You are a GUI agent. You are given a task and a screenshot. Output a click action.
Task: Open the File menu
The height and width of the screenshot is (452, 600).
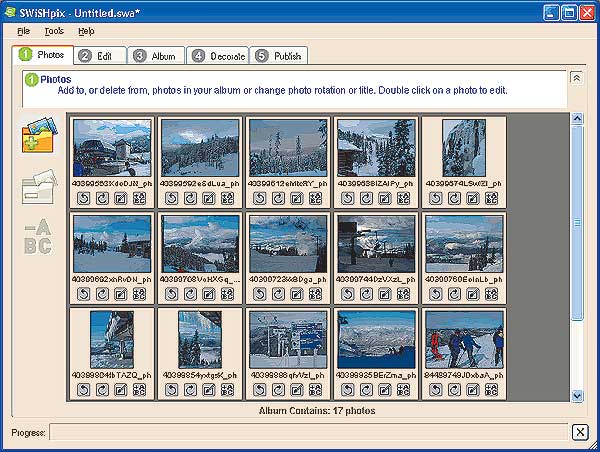click(x=23, y=32)
